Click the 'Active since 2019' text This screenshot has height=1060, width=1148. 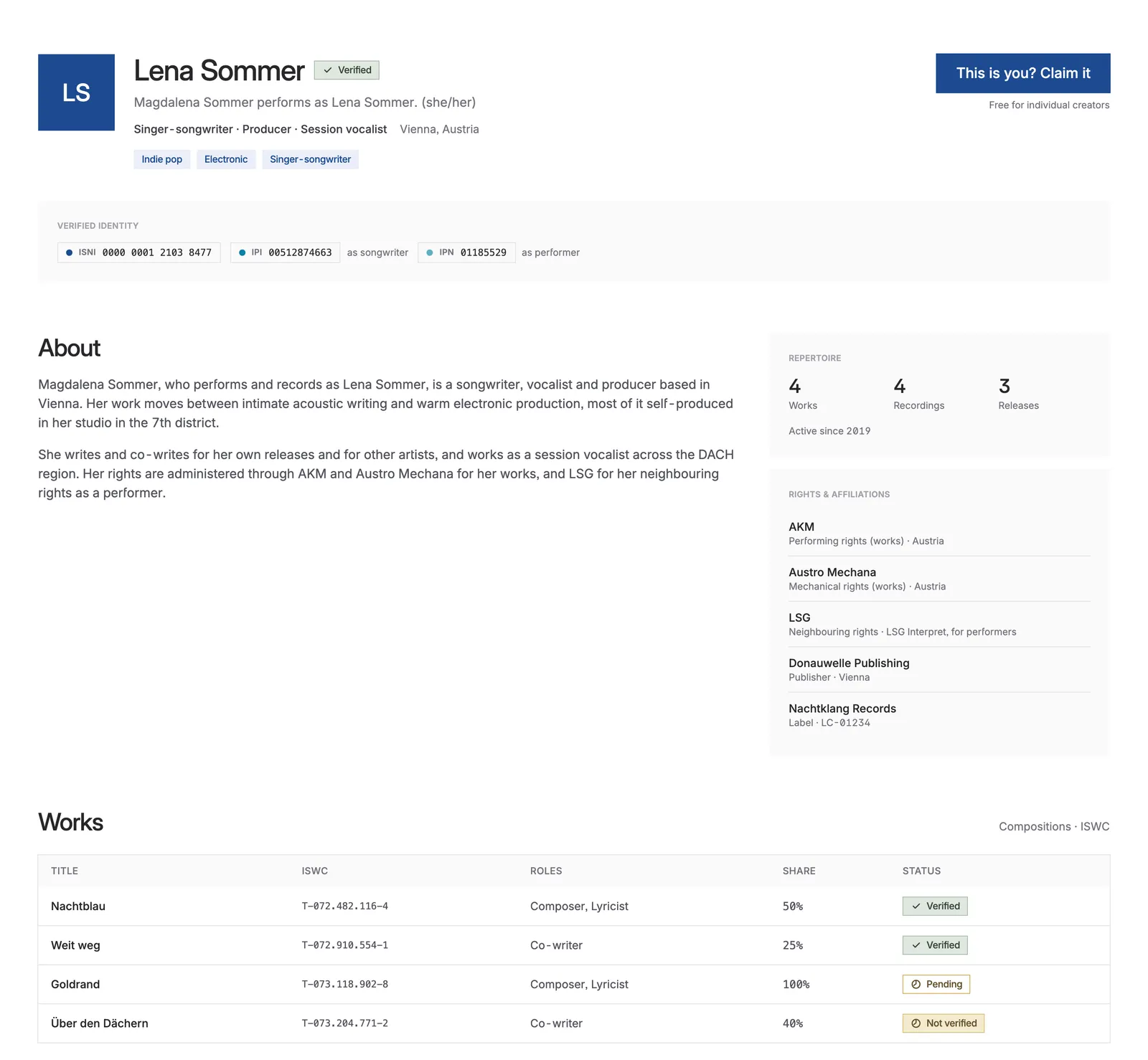[x=829, y=431]
